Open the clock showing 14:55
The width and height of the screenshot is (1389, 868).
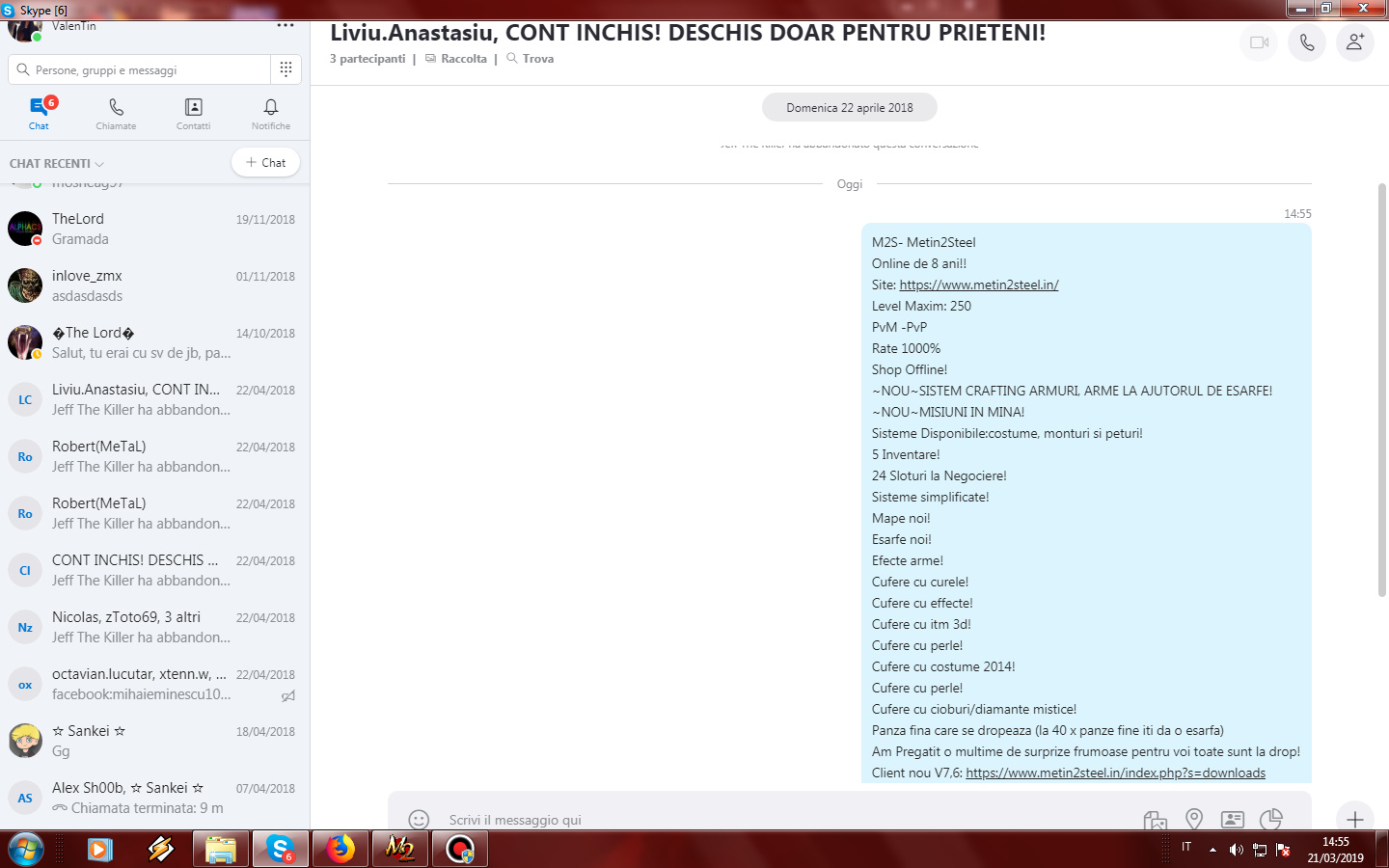pos(1336,850)
